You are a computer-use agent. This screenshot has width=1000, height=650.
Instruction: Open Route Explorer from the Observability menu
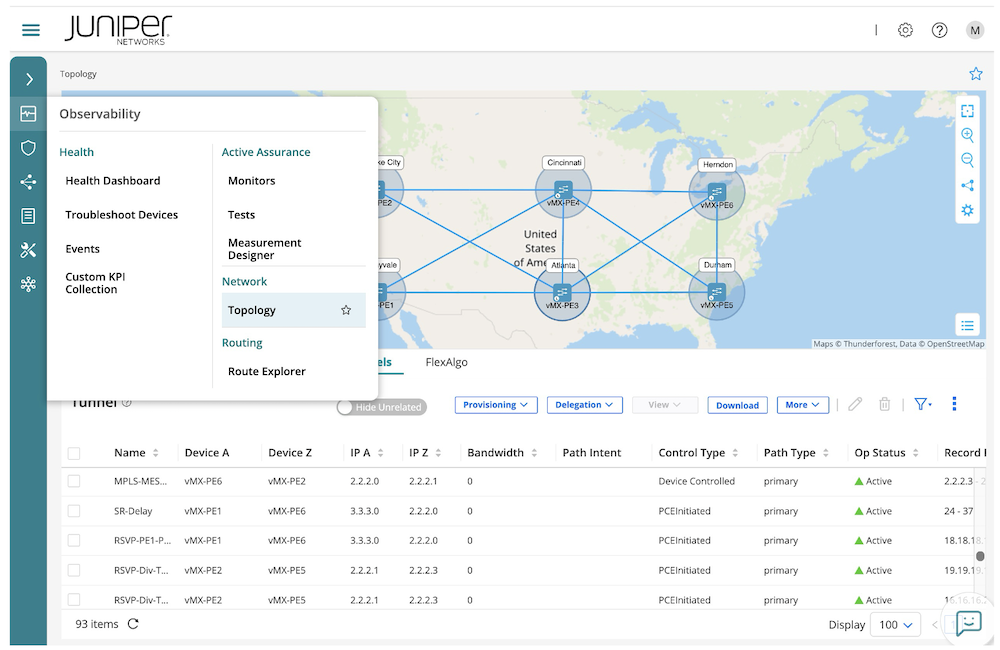pos(266,371)
